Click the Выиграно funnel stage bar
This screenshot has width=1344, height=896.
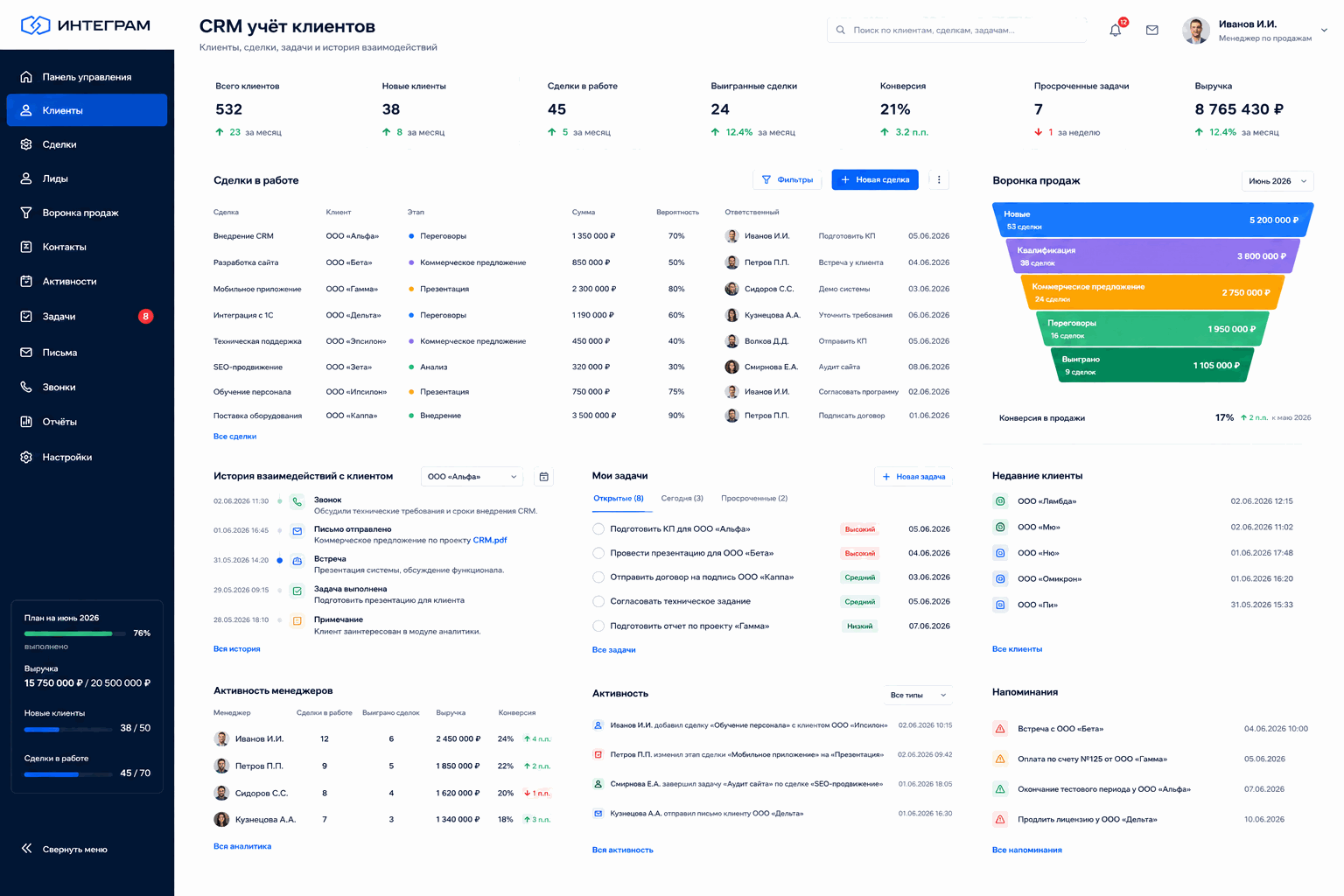pyautogui.click(x=1152, y=365)
